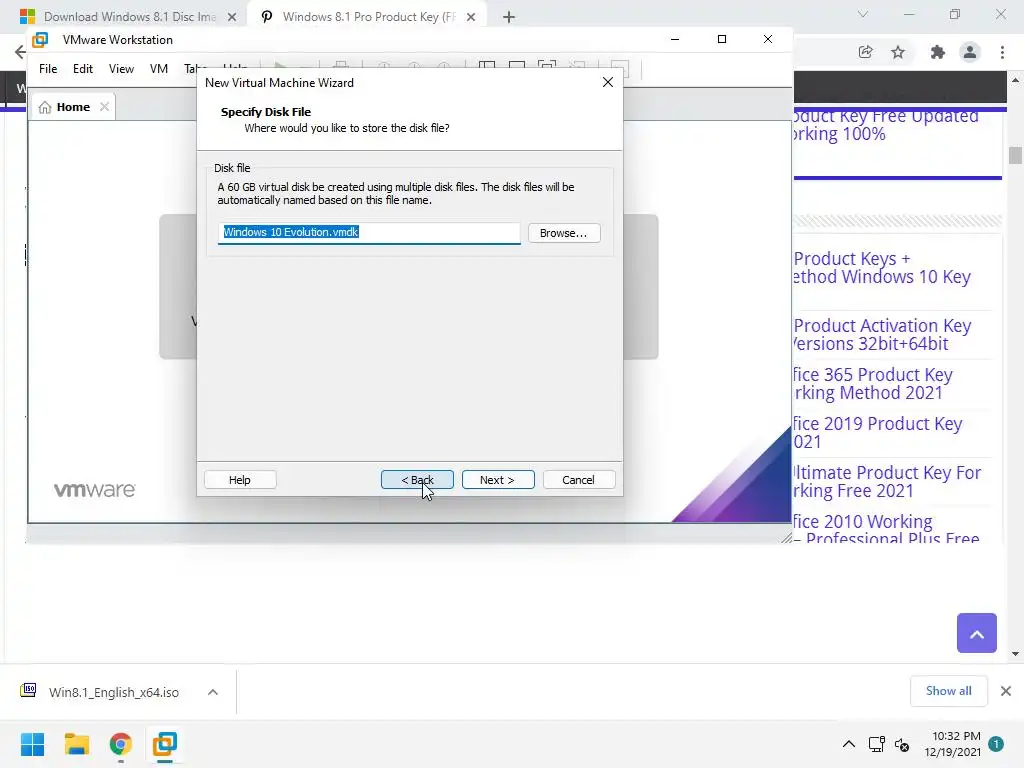Click the muted volume tray icon
Viewport: 1024px width, 768px height.
click(x=902, y=744)
